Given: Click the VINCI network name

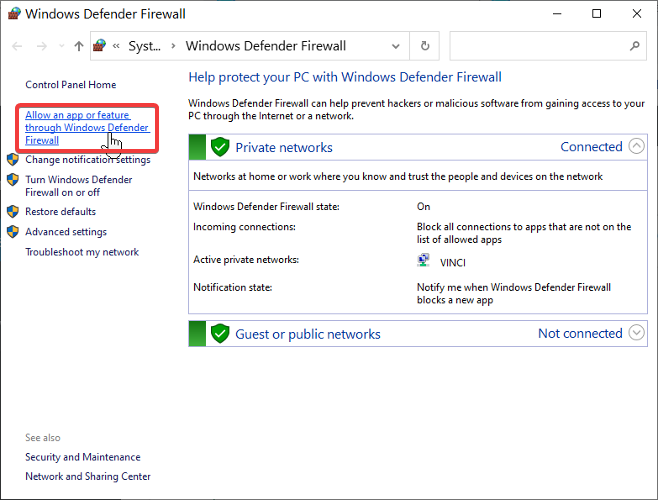Looking at the screenshot, I should tap(452, 263).
